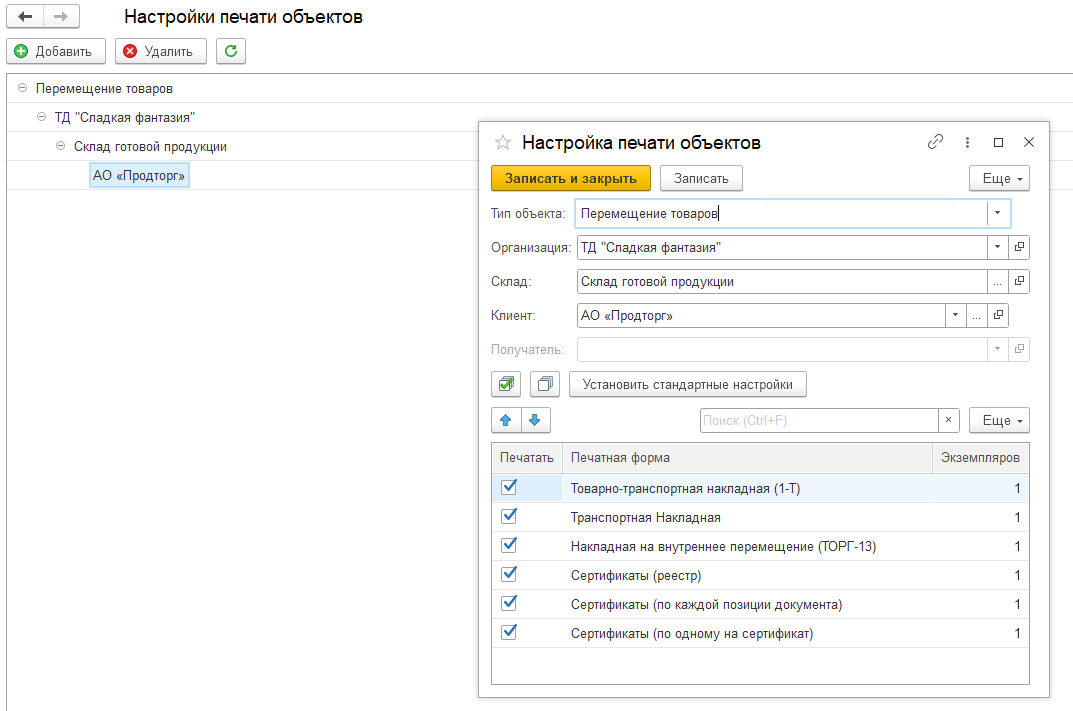This screenshot has height=711, width=1073.
Task: Open the Еще menu beside the search field
Action: (998, 420)
